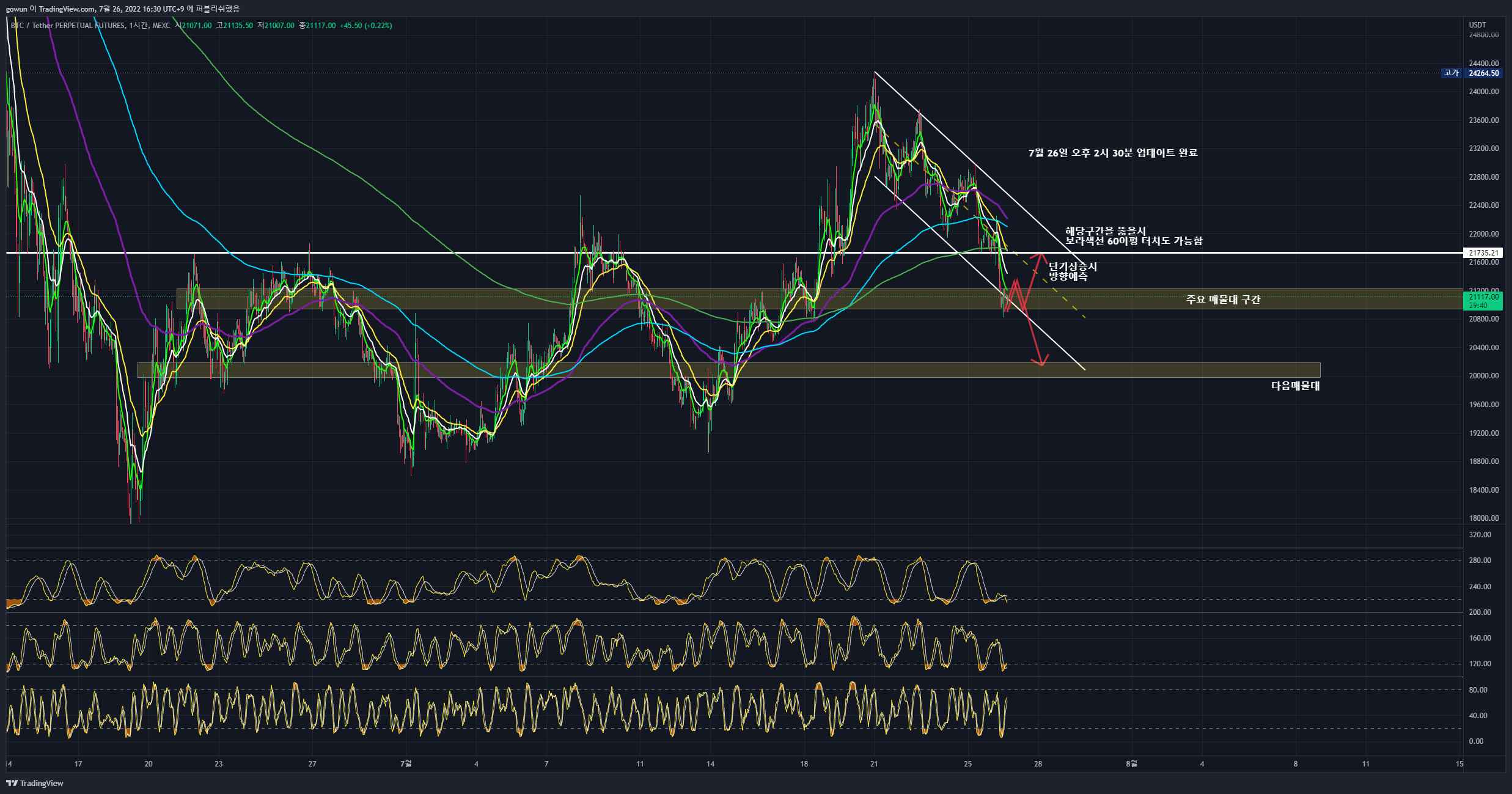1512x794 pixels.
Task: Select the zone label 다음매물대
Action: [1296, 386]
